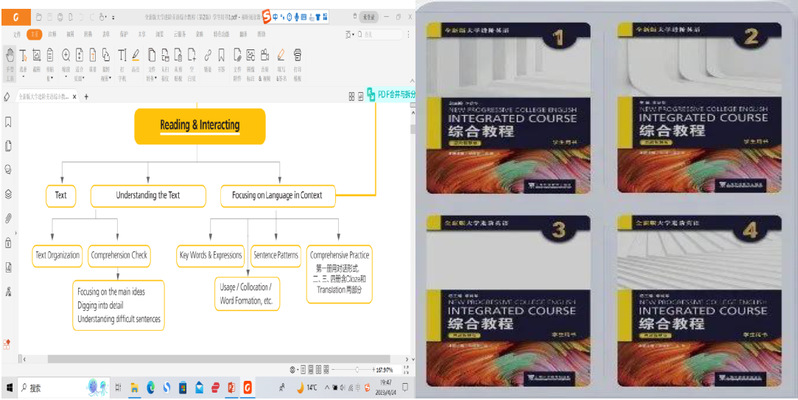Image resolution: width=798 pixels, height=400 pixels.
Task: Click the Bookmark ribbon icon
Action: point(221,56)
